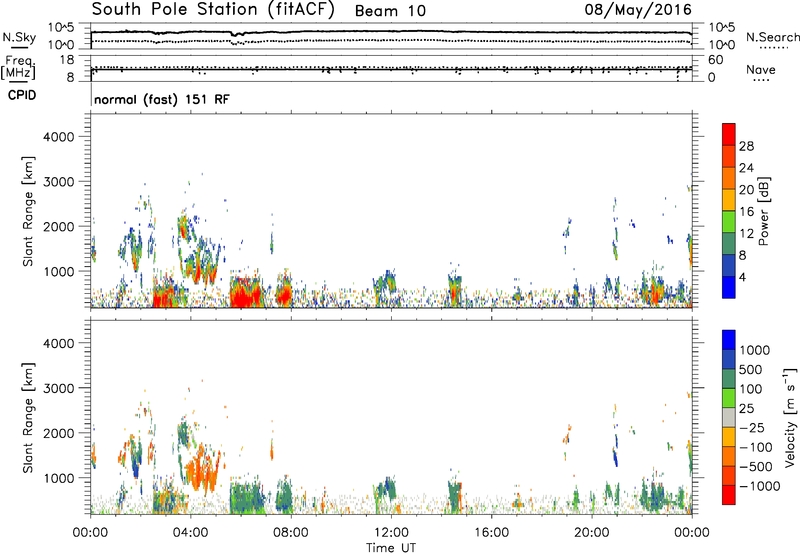800x554 pixels.
Task: Click the Time UT axis title
Action: [391, 548]
